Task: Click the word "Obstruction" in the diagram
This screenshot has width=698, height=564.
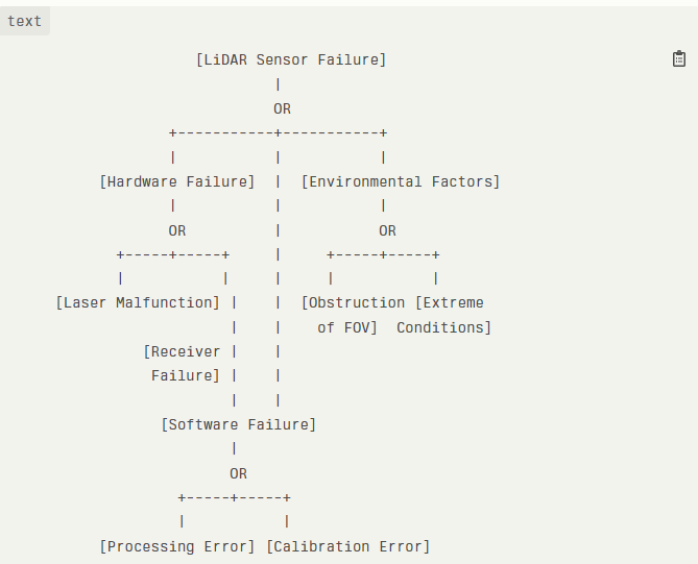Action: pos(356,303)
